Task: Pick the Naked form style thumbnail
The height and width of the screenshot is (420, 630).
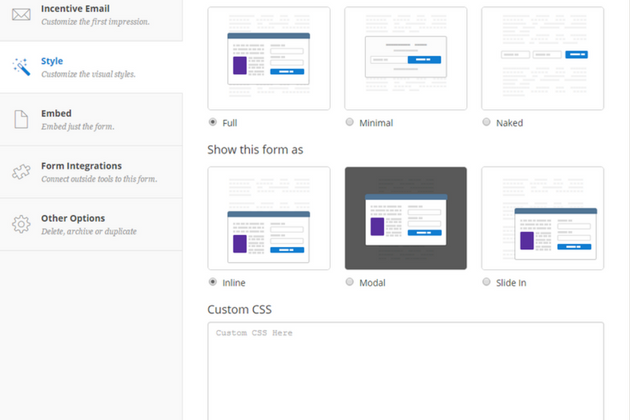Action: pos(542,58)
